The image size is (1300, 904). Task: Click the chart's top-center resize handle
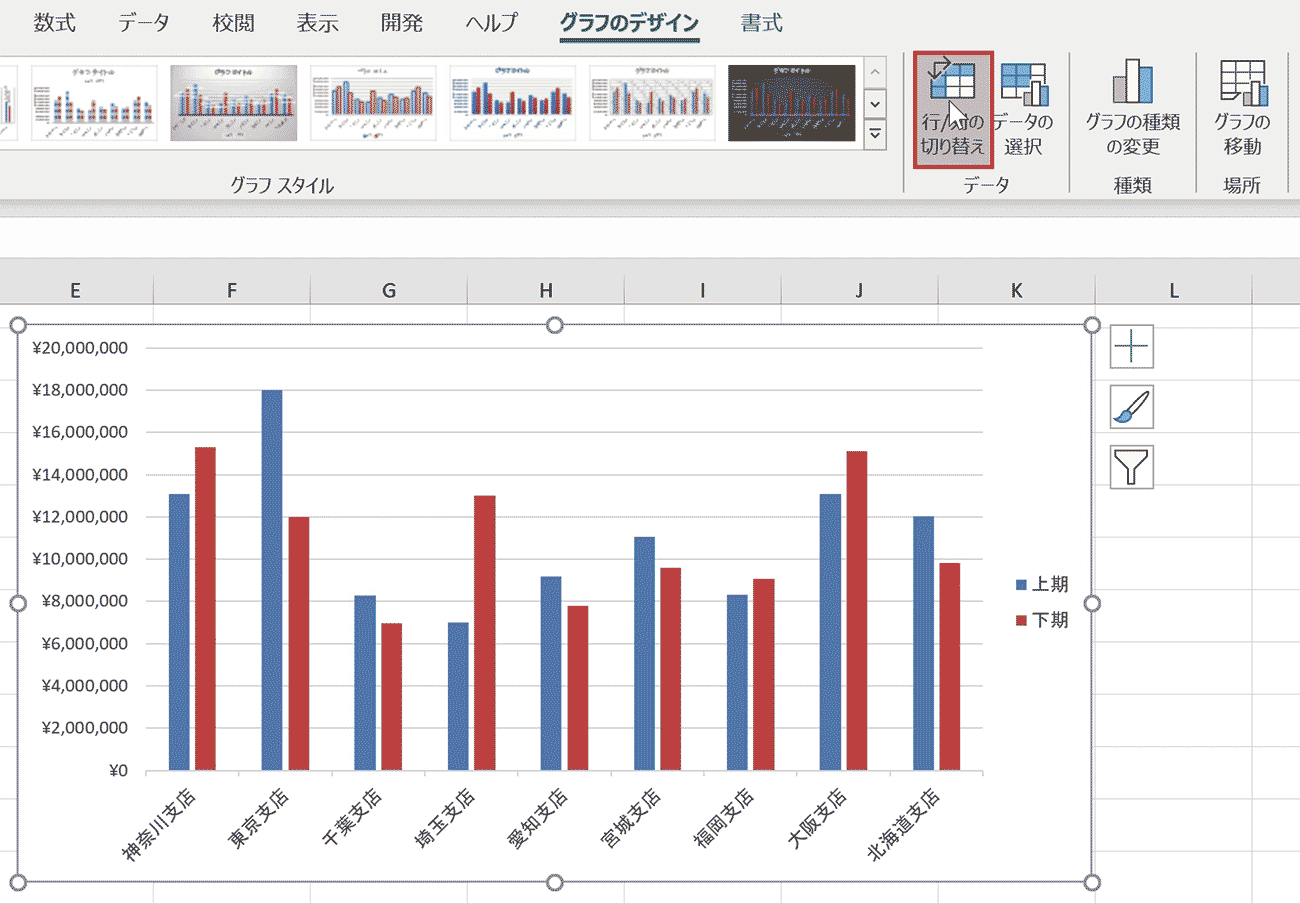tap(555, 325)
